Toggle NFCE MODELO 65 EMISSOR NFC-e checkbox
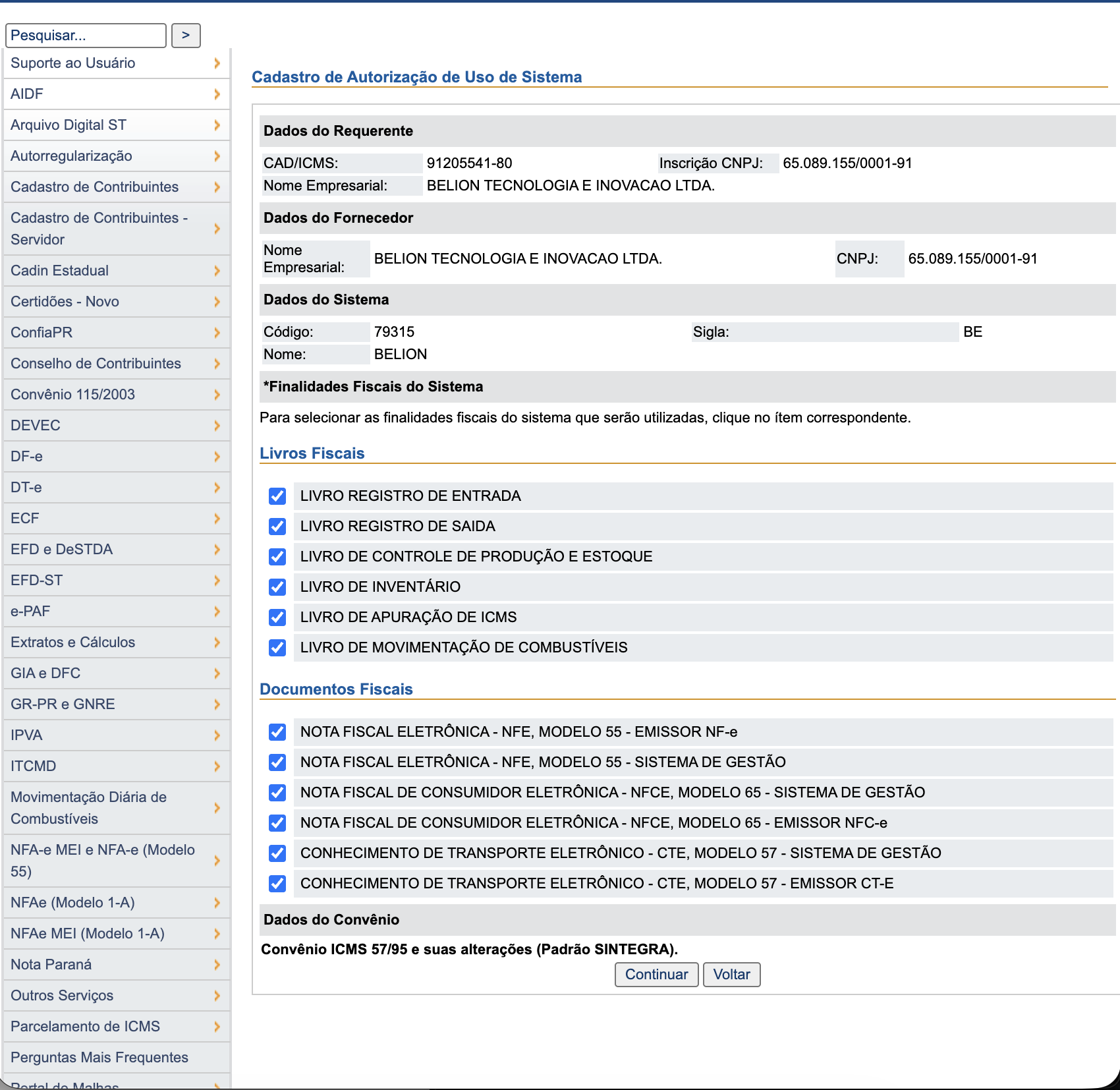Viewport: 1120px width, 1090px height. pyautogui.click(x=277, y=823)
